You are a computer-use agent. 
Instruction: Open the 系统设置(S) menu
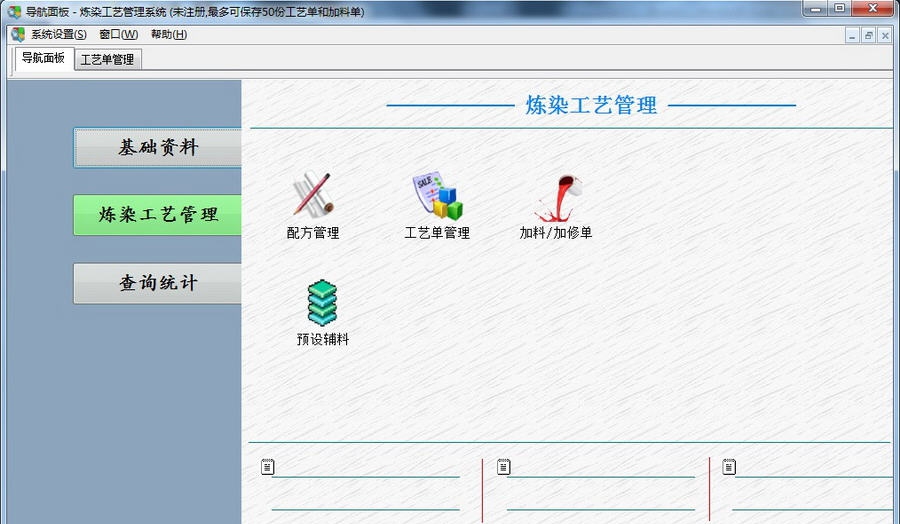(59, 34)
